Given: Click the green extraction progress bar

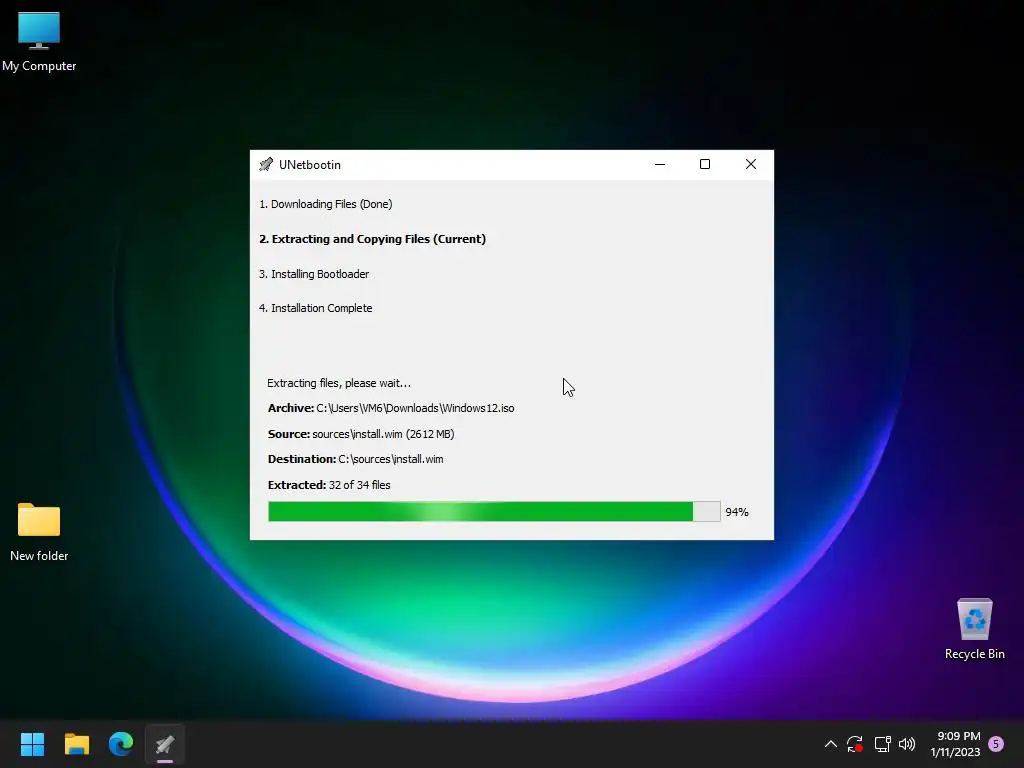Looking at the screenshot, I should point(494,511).
